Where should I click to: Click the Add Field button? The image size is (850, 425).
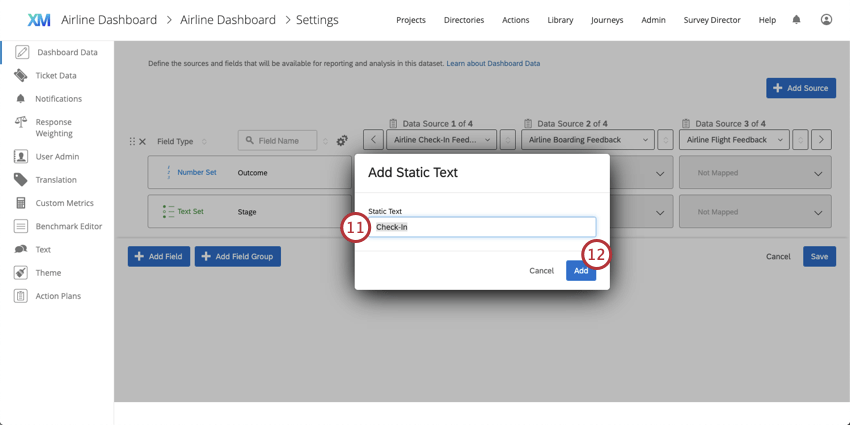pyautogui.click(x=159, y=256)
